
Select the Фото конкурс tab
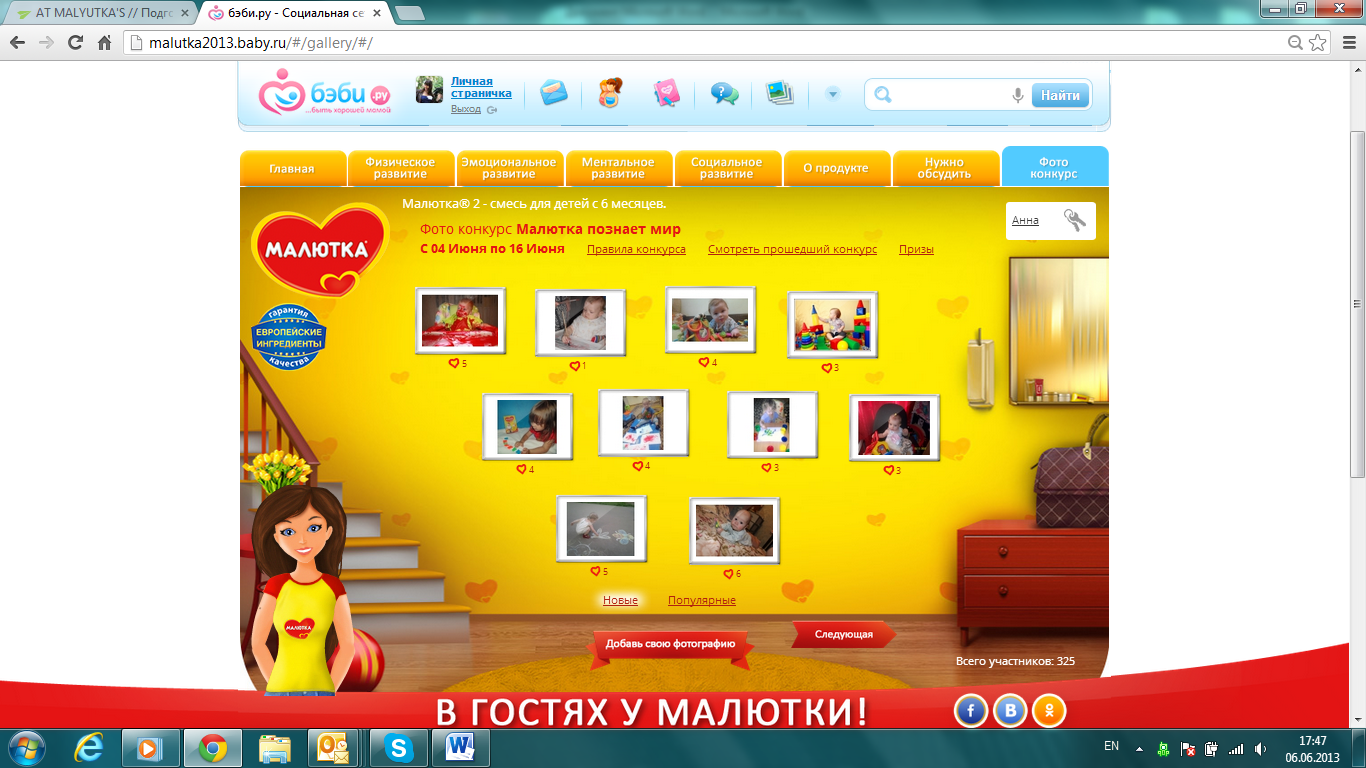1054,167
